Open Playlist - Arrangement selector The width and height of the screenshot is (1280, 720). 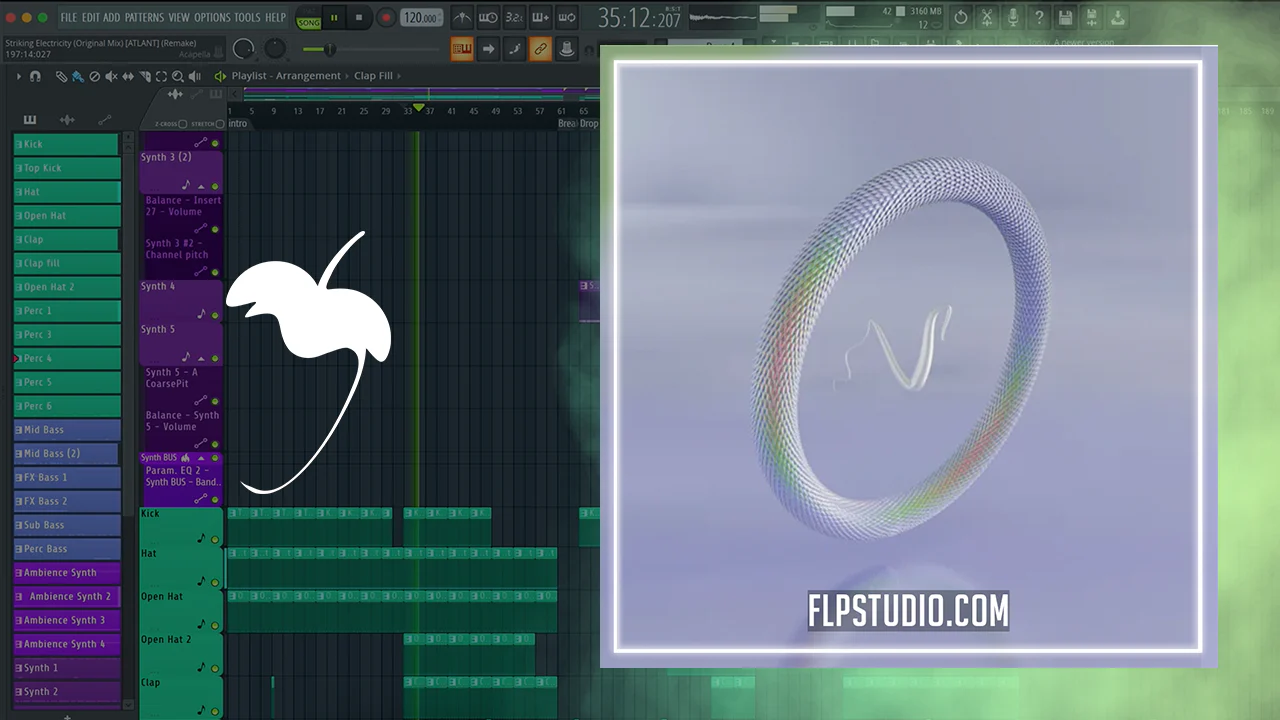[286, 76]
